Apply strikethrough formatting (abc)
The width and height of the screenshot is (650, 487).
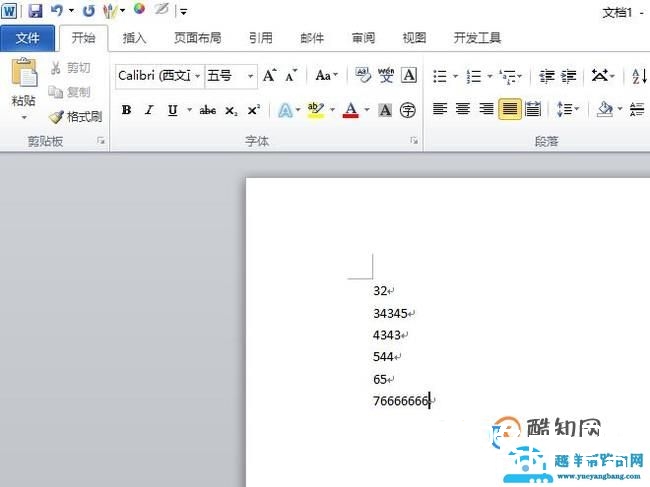point(208,110)
